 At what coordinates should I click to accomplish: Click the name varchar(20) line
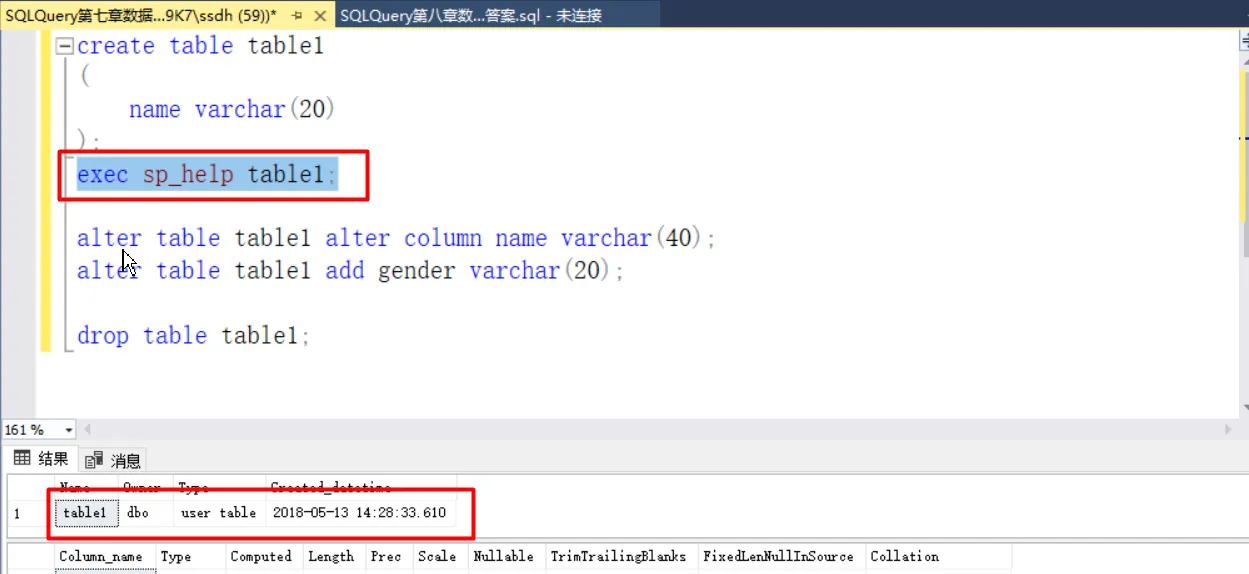click(232, 110)
